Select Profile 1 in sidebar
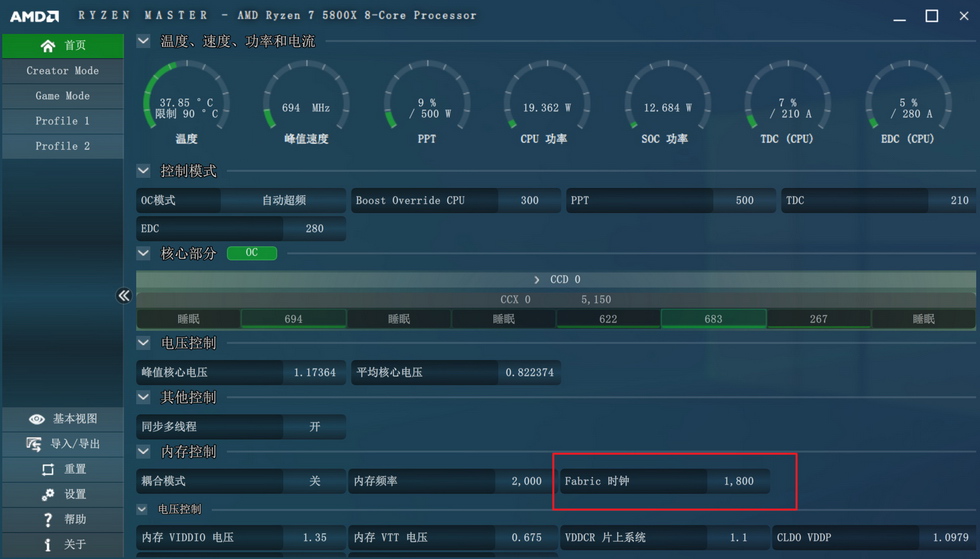The width and height of the screenshot is (980, 559). 63,121
